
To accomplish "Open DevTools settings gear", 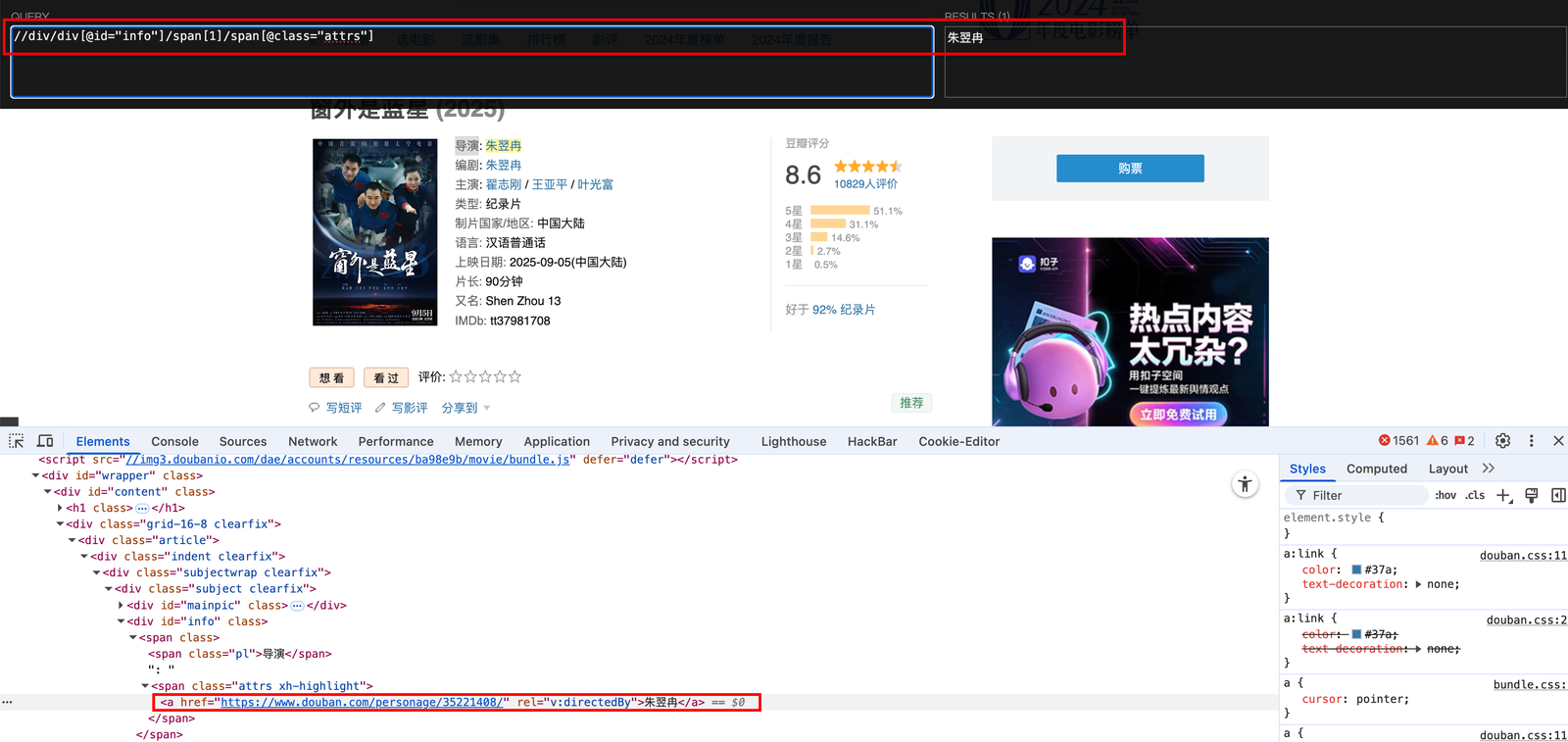I will (x=1502, y=441).
